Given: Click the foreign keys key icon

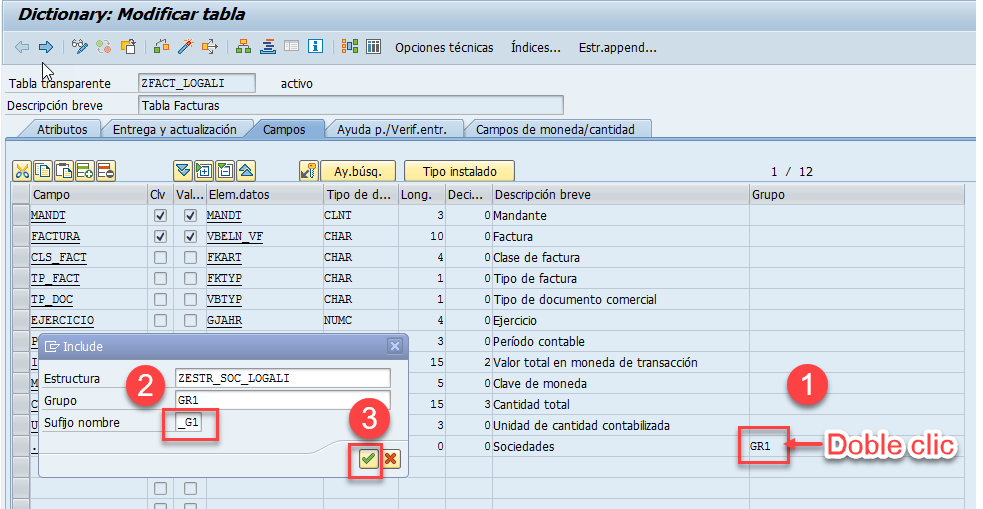Looking at the screenshot, I should click(x=308, y=171).
